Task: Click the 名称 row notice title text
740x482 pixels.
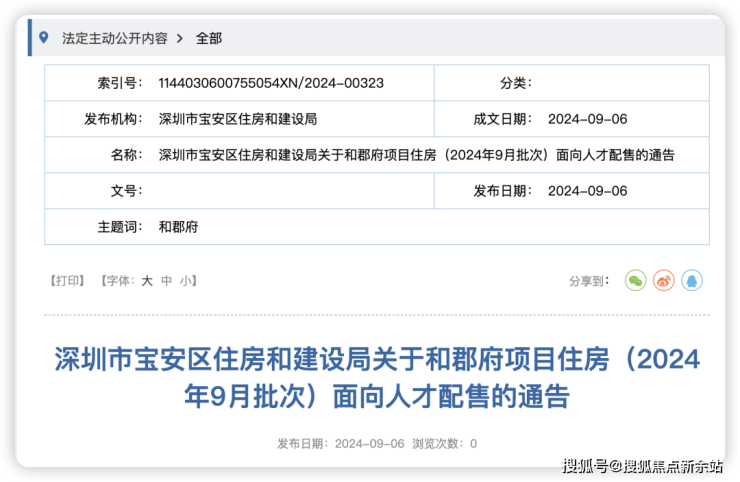Action: pyautogui.click(x=417, y=155)
